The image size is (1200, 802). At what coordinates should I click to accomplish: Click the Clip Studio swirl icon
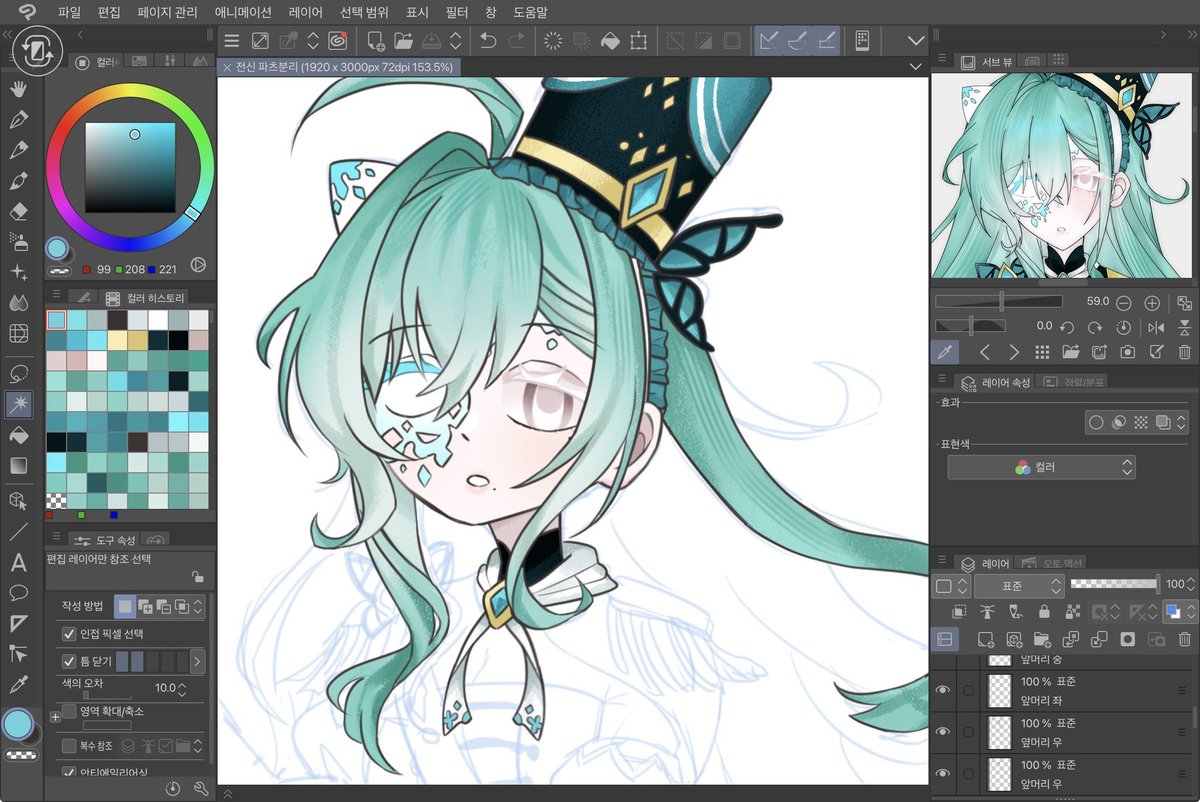338,41
